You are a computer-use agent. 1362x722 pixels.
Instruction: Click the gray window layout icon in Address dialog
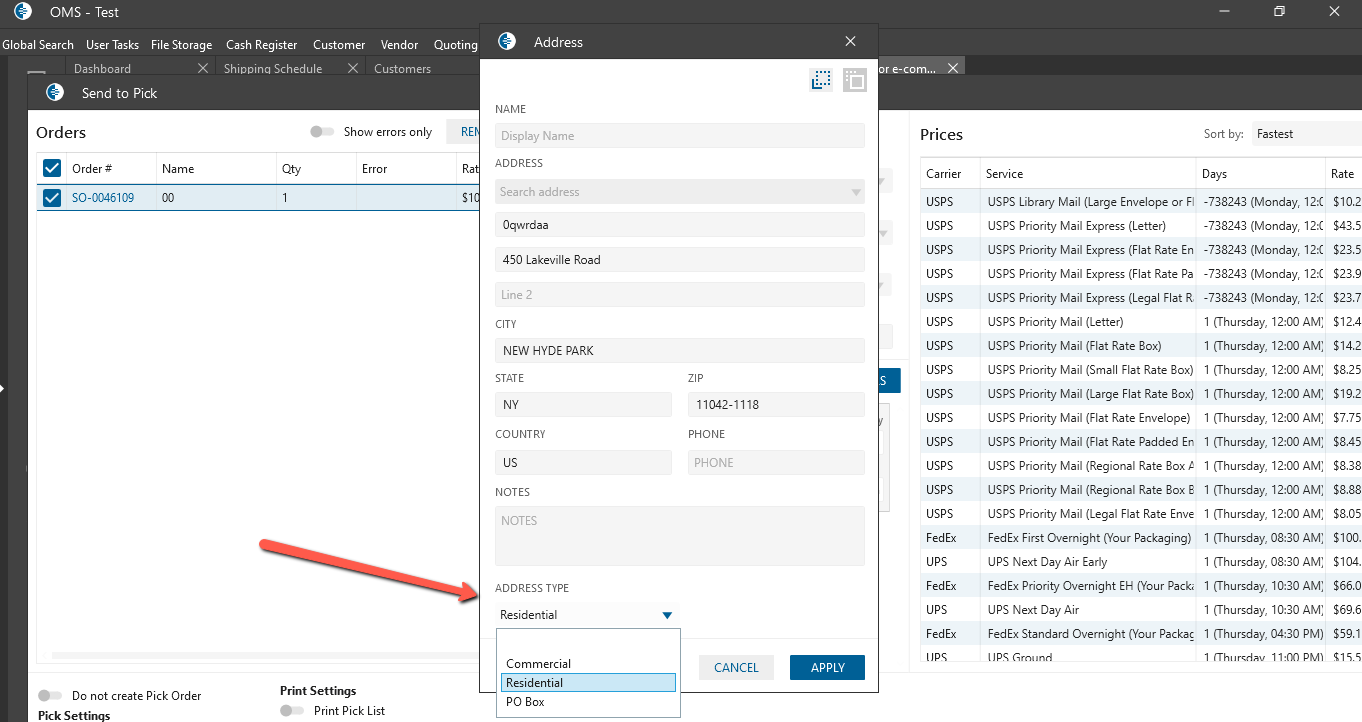click(854, 81)
